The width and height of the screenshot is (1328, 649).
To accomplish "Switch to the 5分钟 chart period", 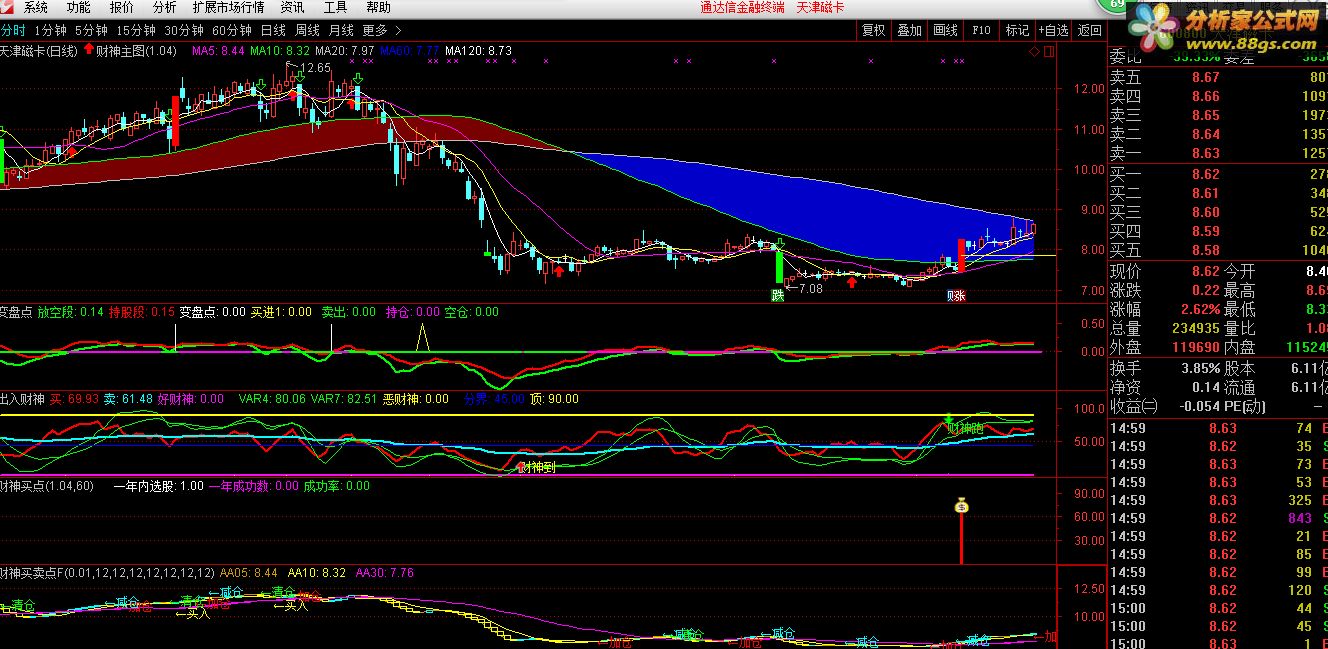I will [x=91, y=30].
